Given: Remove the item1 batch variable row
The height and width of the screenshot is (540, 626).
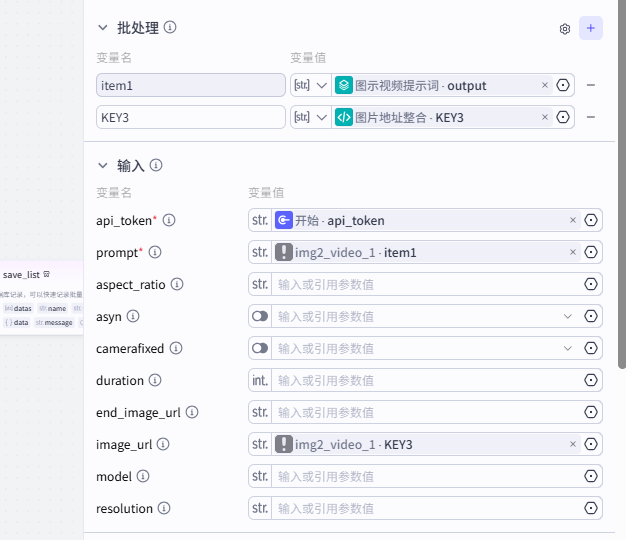Looking at the screenshot, I should (x=590, y=86).
